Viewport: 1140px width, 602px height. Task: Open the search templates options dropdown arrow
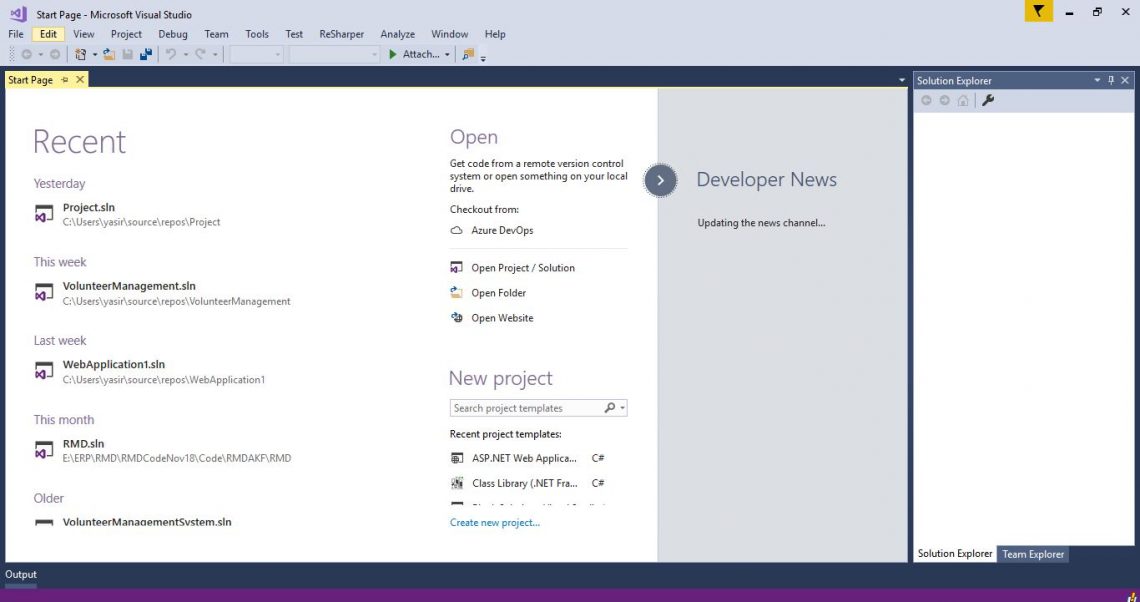click(622, 409)
